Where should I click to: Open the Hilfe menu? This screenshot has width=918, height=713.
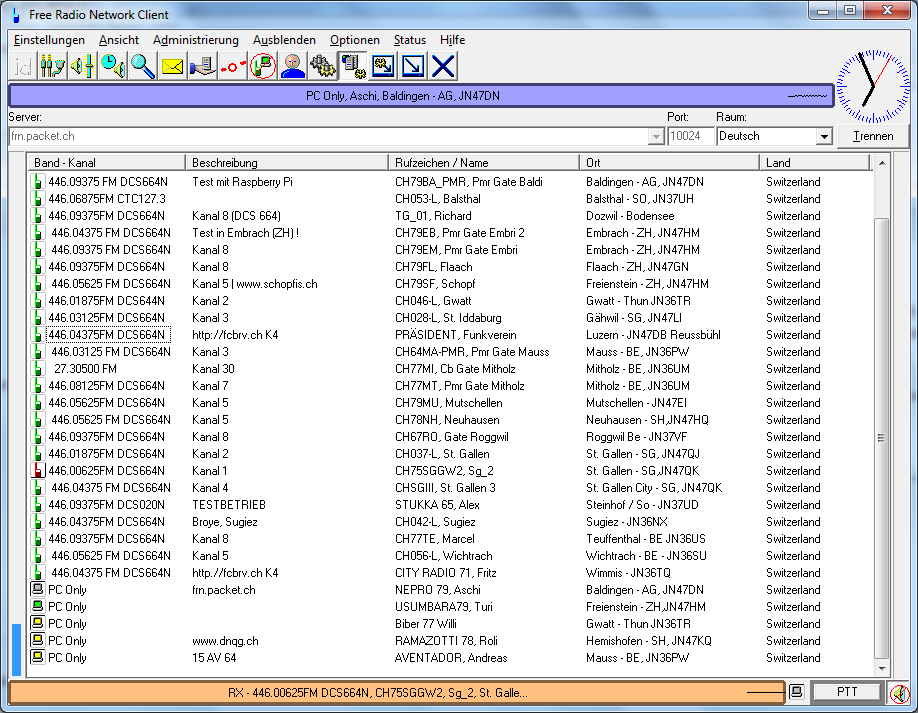point(452,40)
